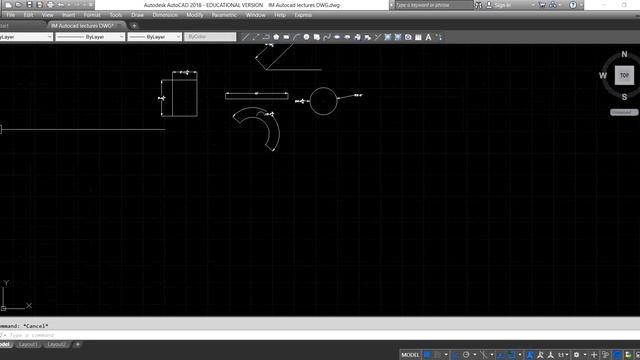
Task: Select the Circle tool
Action: (307, 37)
